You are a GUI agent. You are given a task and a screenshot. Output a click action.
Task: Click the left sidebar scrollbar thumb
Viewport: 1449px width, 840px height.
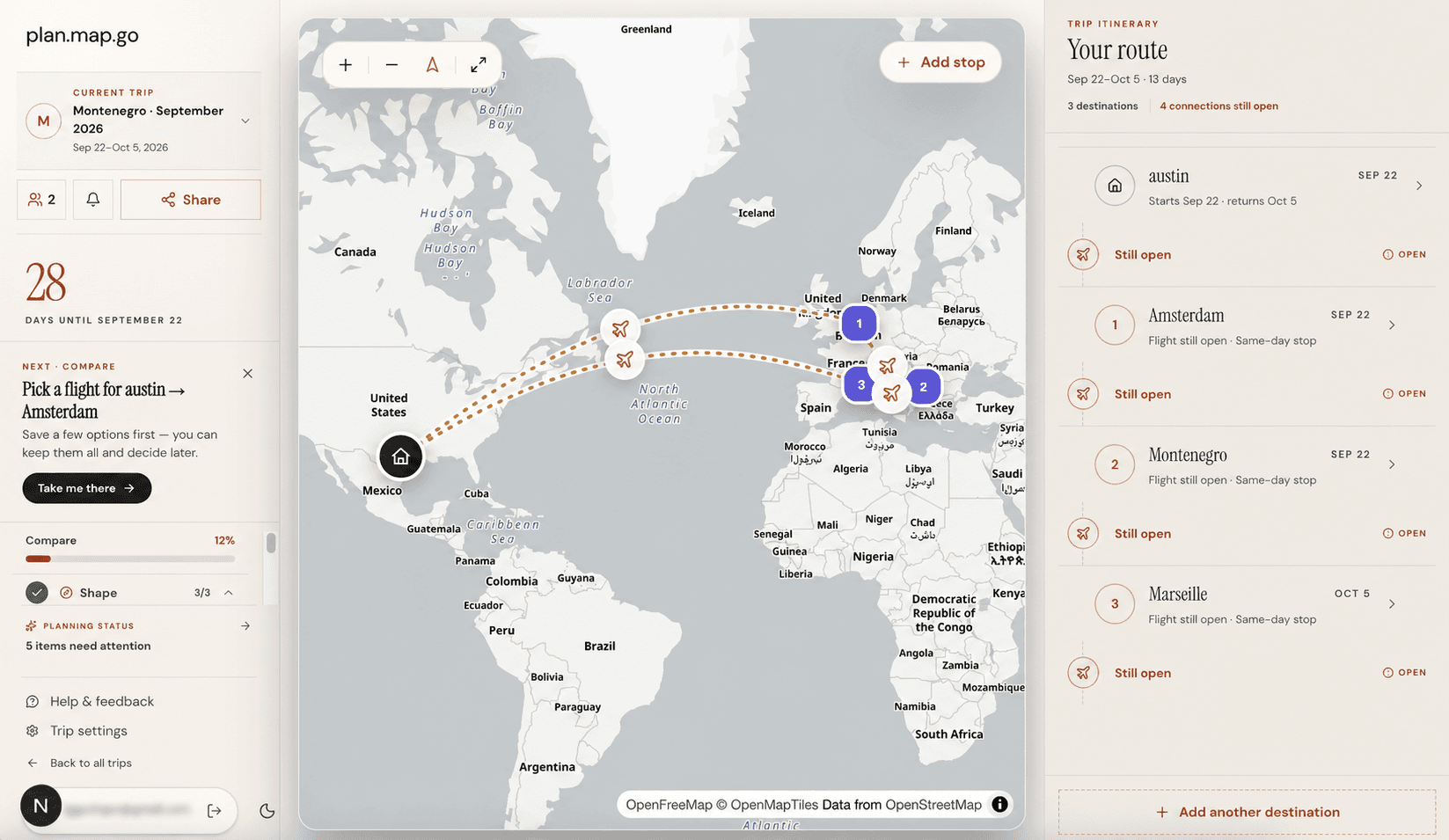[271, 543]
